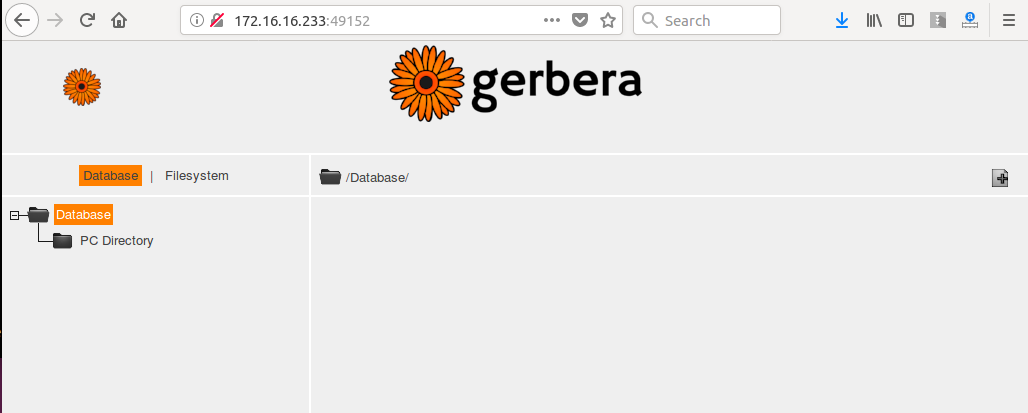Viewport: 1028px width, 413px height.
Task: Show site information icon
Action: [x=196, y=20]
